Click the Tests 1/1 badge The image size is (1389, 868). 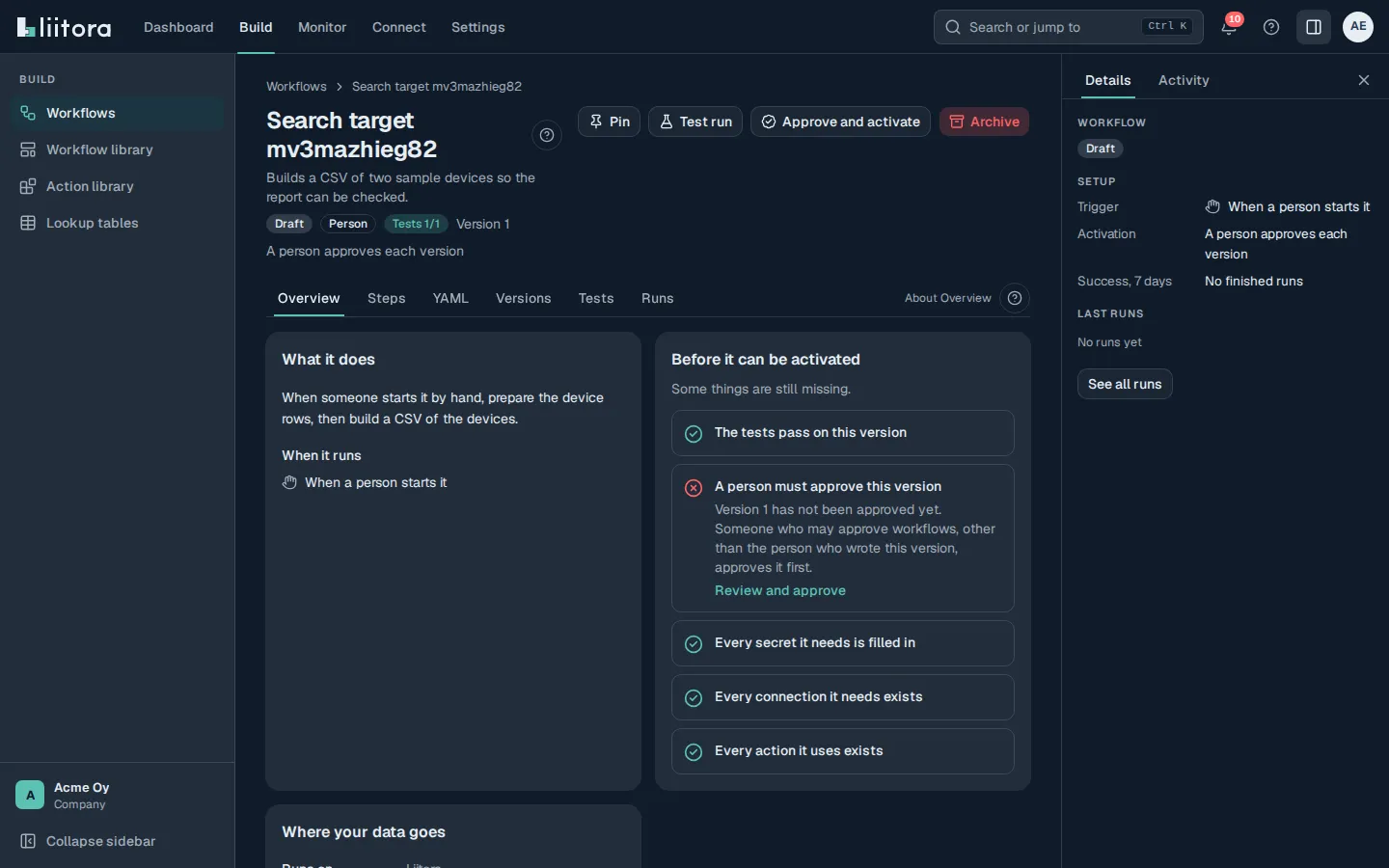(416, 224)
